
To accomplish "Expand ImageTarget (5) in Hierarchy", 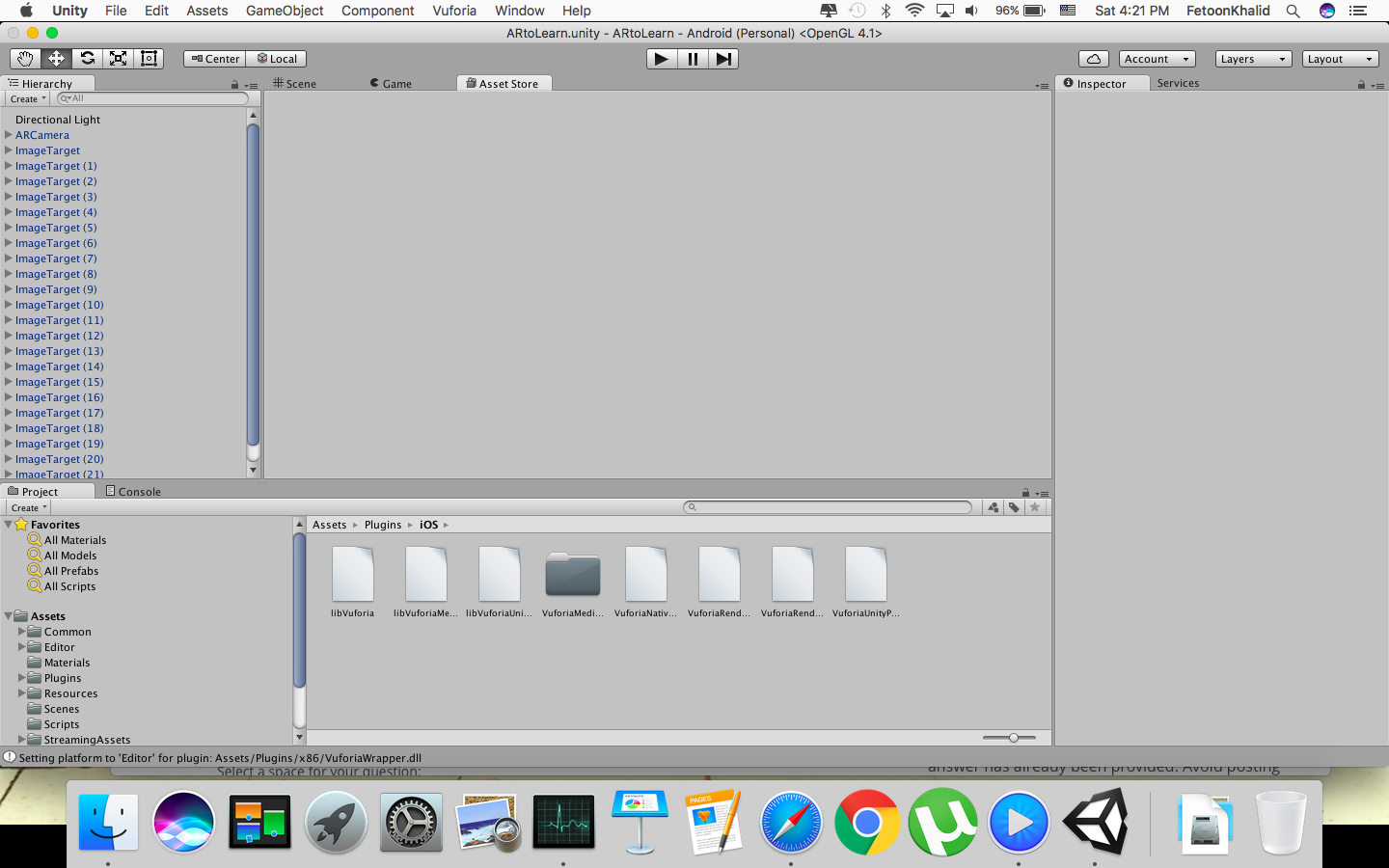I will click(x=9, y=228).
